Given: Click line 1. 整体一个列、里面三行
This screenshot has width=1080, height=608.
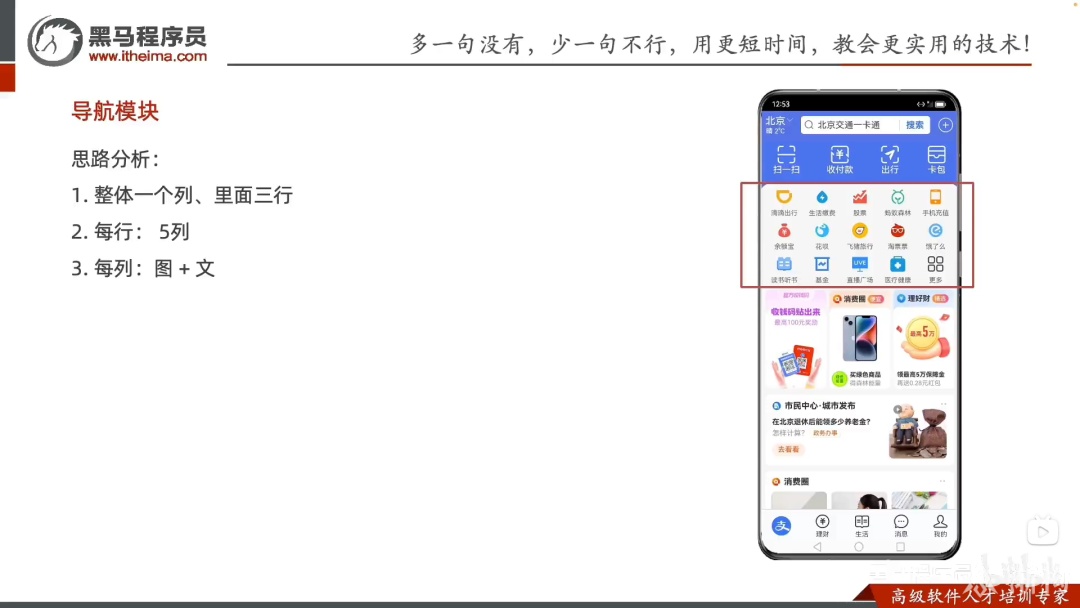Looking at the screenshot, I should [182, 196].
